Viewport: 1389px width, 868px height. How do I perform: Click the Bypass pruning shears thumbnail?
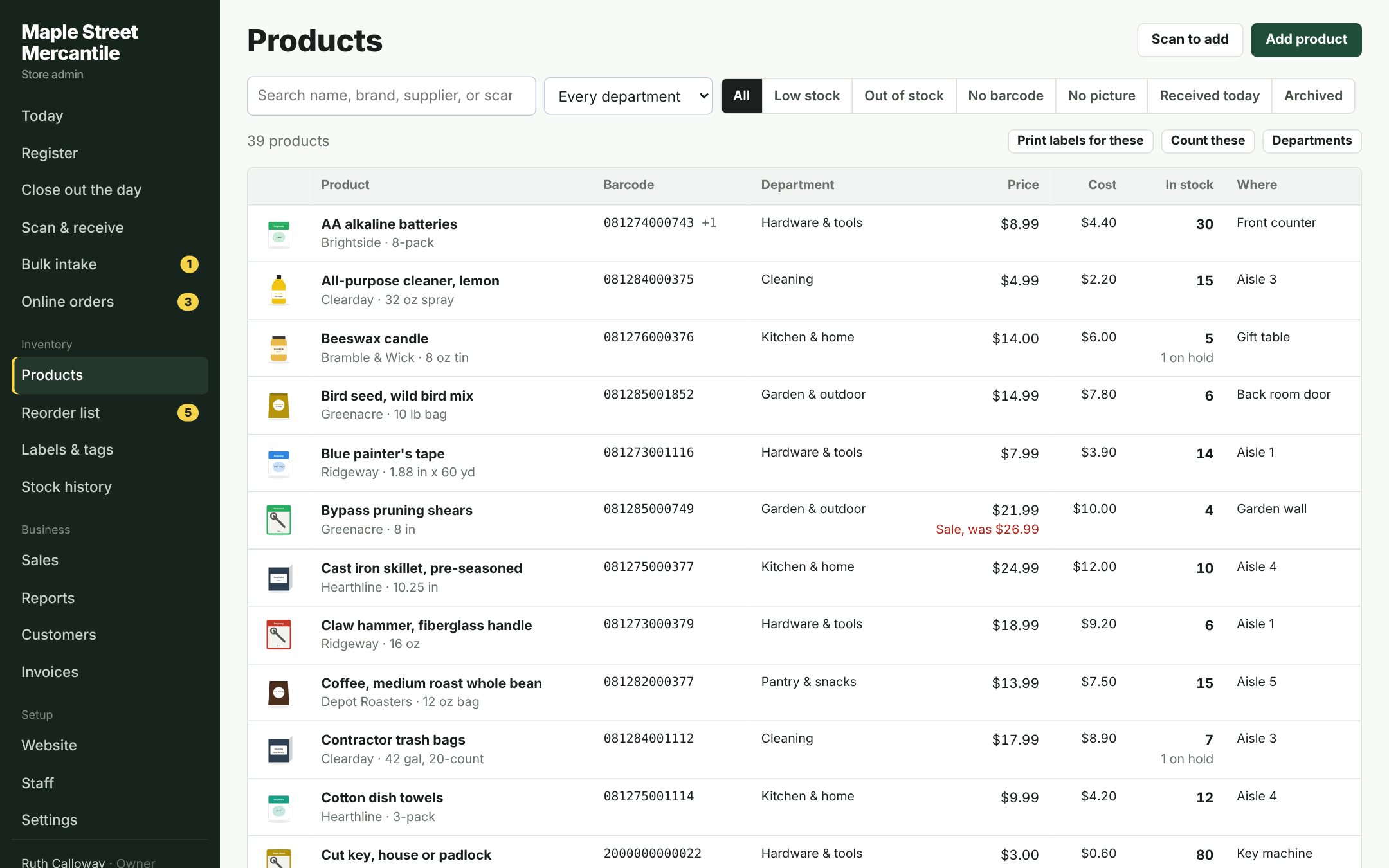[278, 520]
